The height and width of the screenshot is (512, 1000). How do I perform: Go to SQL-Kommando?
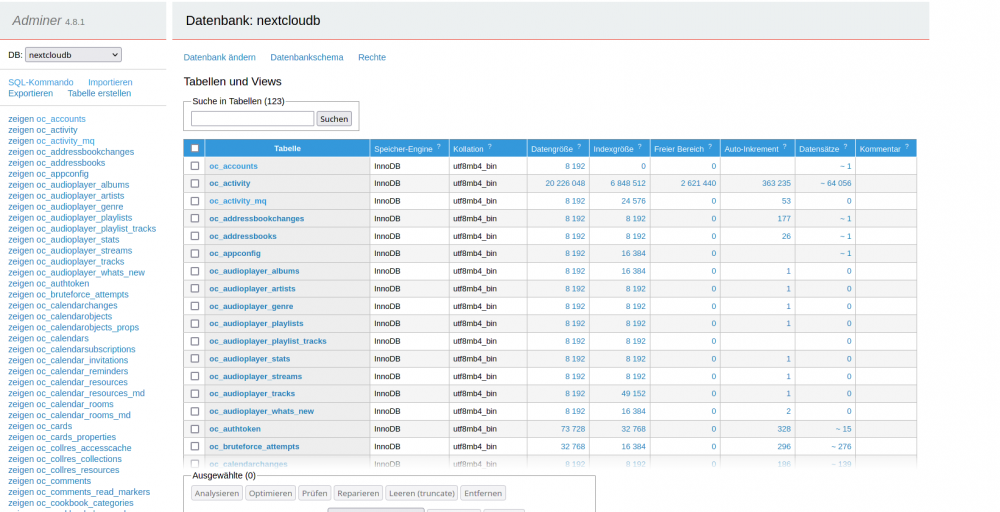[41, 82]
